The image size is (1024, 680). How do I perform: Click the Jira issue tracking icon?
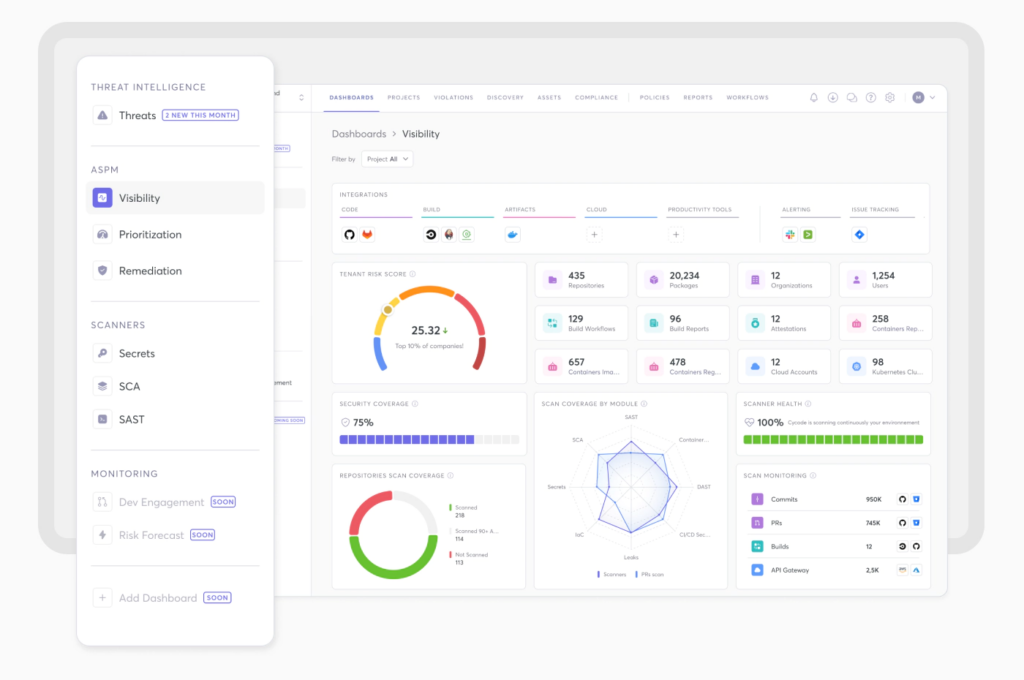[x=859, y=235]
